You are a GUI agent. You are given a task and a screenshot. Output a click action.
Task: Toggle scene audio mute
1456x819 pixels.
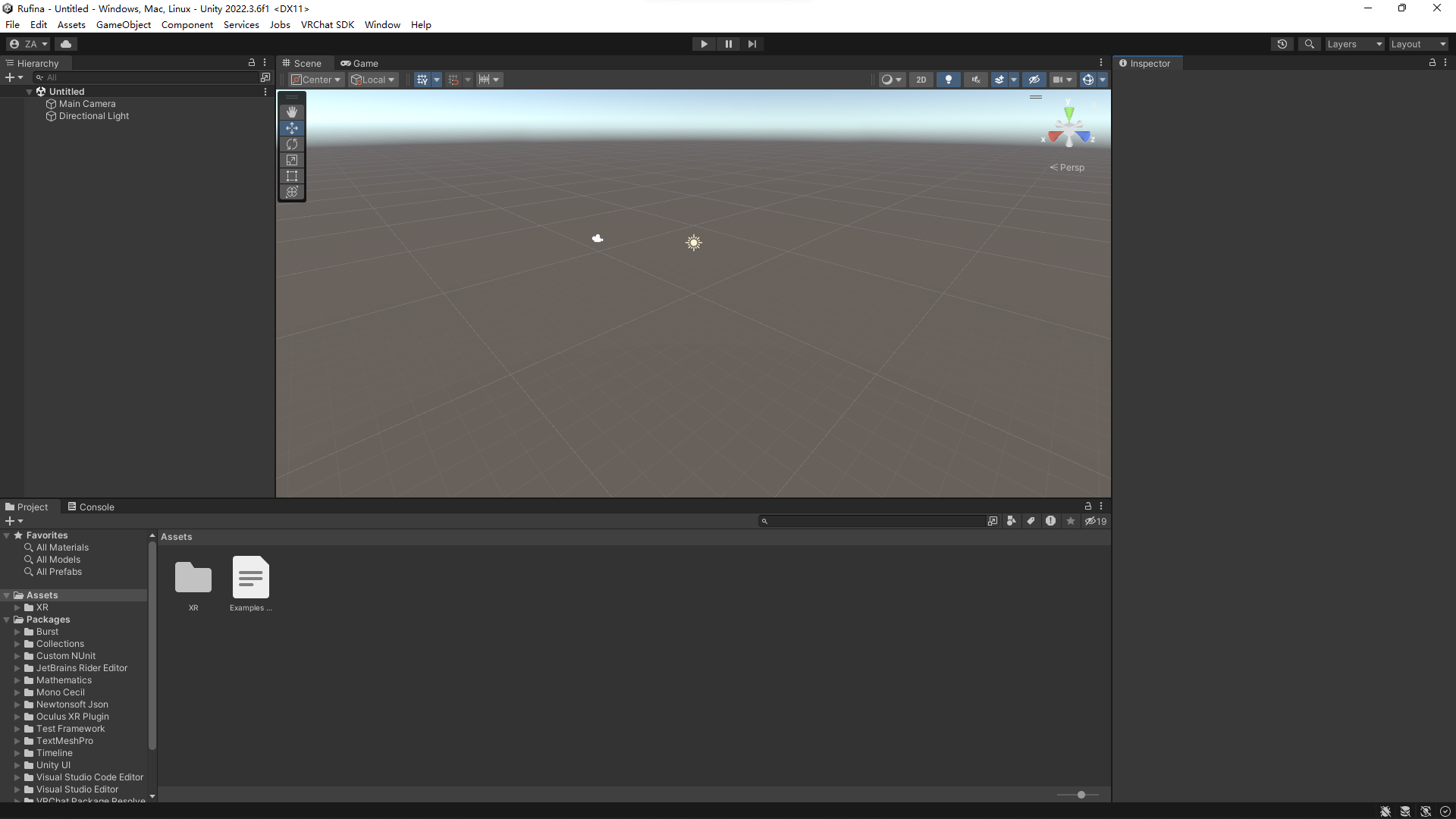[x=975, y=80]
